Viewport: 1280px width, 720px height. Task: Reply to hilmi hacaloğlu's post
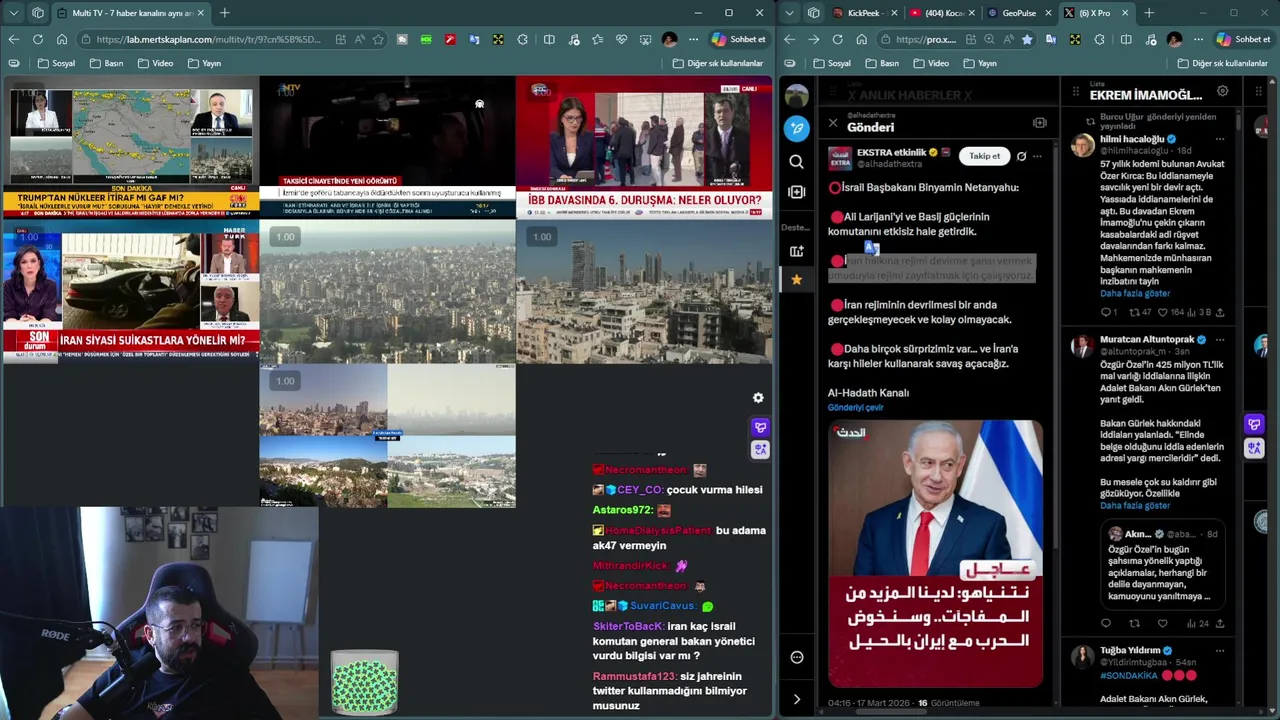click(x=1106, y=312)
